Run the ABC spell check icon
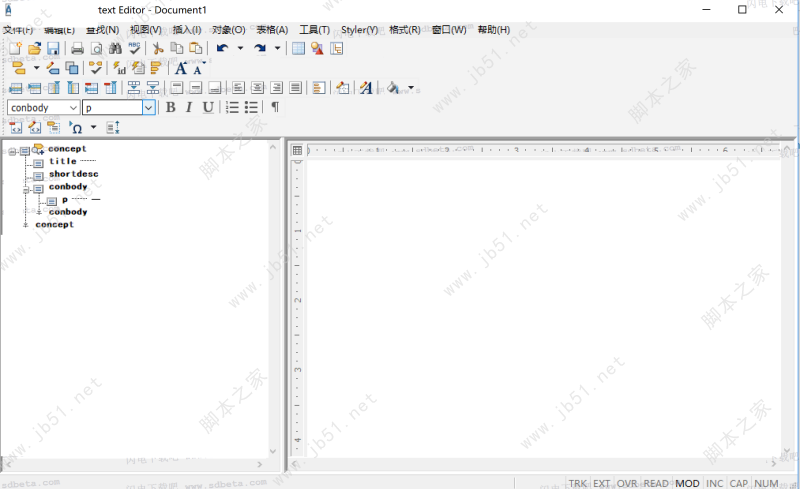Image resolution: width=800 pixels, height=489 pixels. (x=134, y=48)
